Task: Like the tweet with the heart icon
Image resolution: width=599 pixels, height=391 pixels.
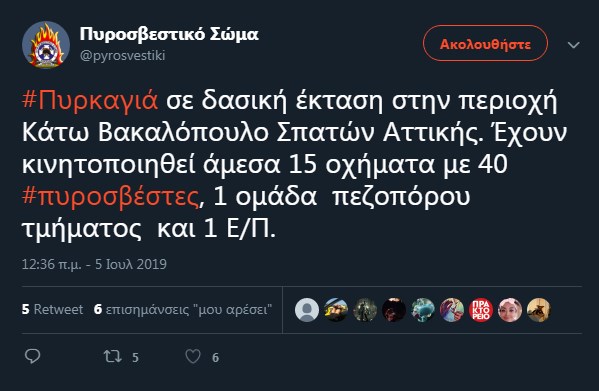Action: click(193, 356)
